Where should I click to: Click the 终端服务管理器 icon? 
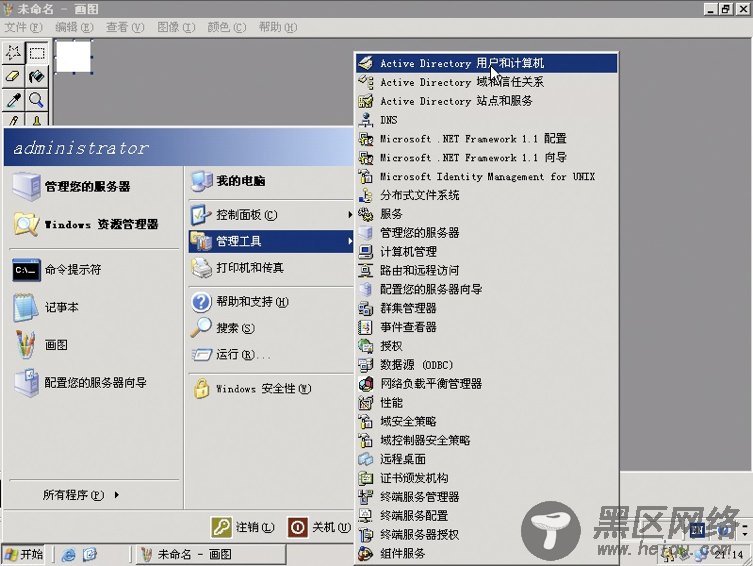click(365, 496)
